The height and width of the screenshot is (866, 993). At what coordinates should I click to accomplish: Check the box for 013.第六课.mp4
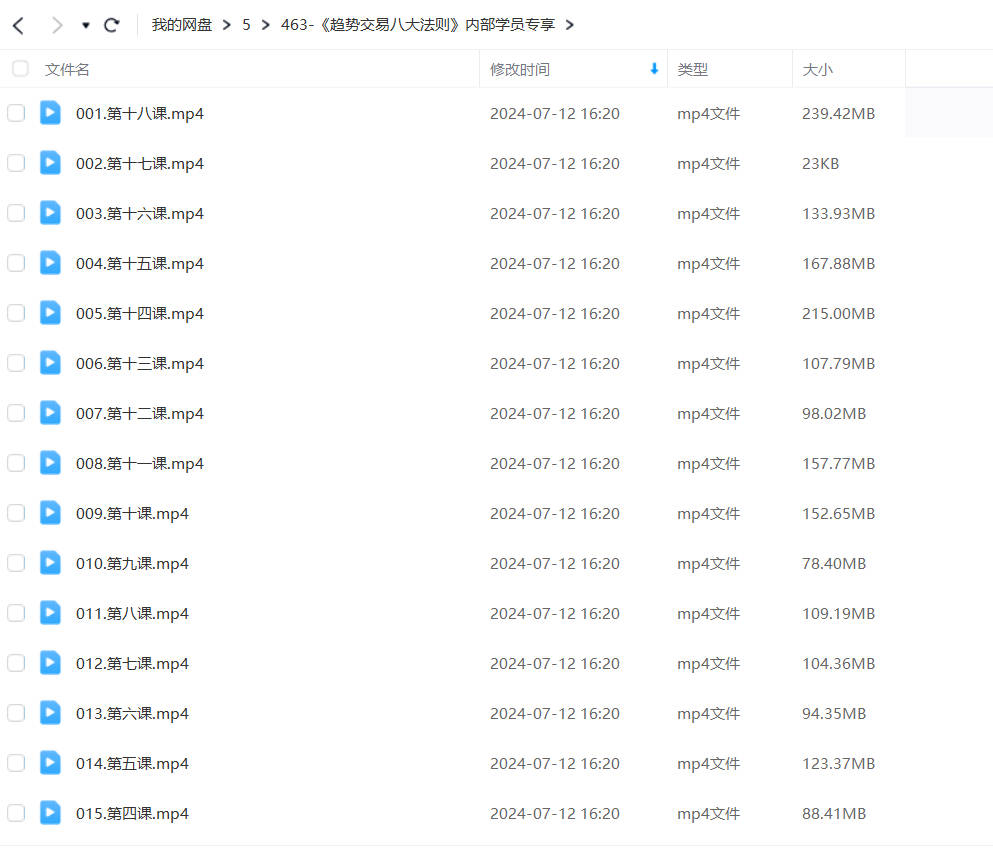(16, 714)
